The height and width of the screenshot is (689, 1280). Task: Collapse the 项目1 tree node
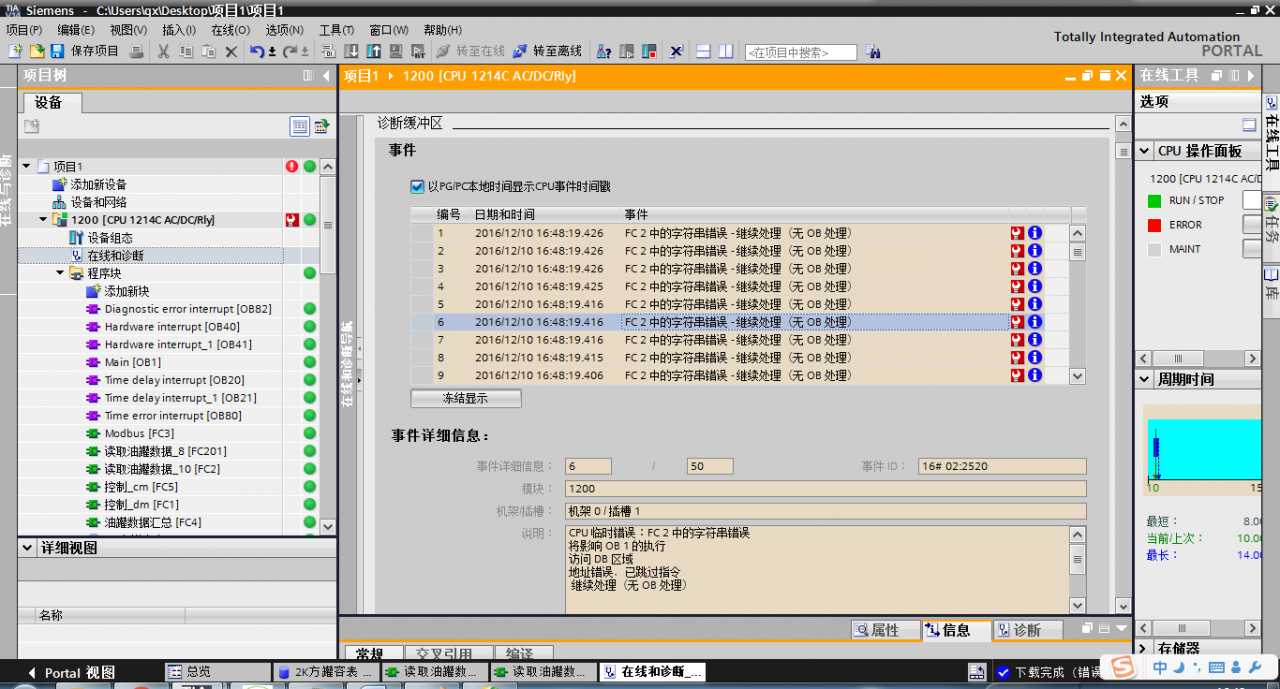click(26, 166)
